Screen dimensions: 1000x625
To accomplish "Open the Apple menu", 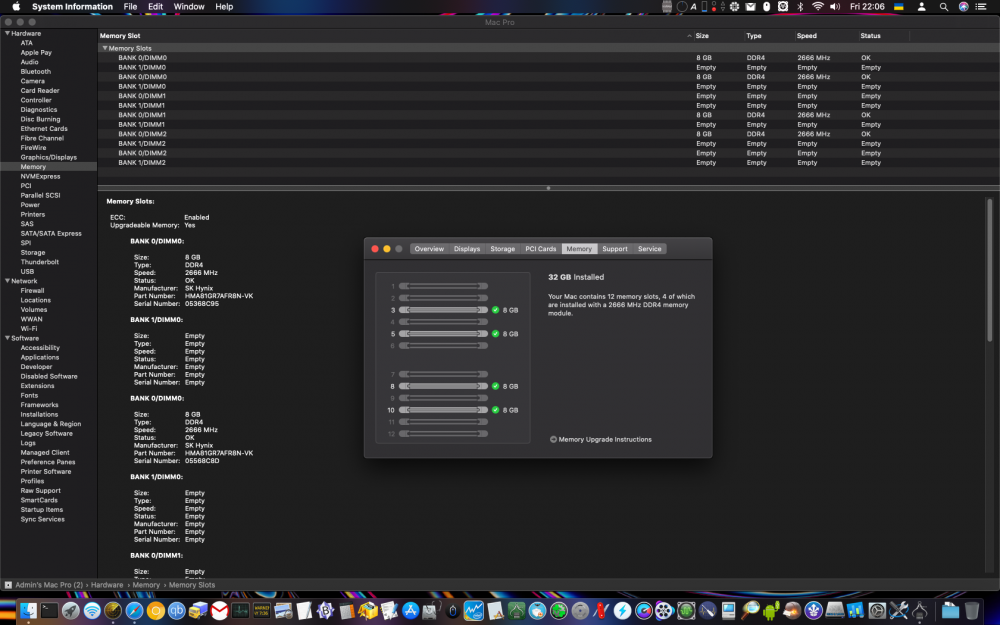I will (x=15, y=6).
